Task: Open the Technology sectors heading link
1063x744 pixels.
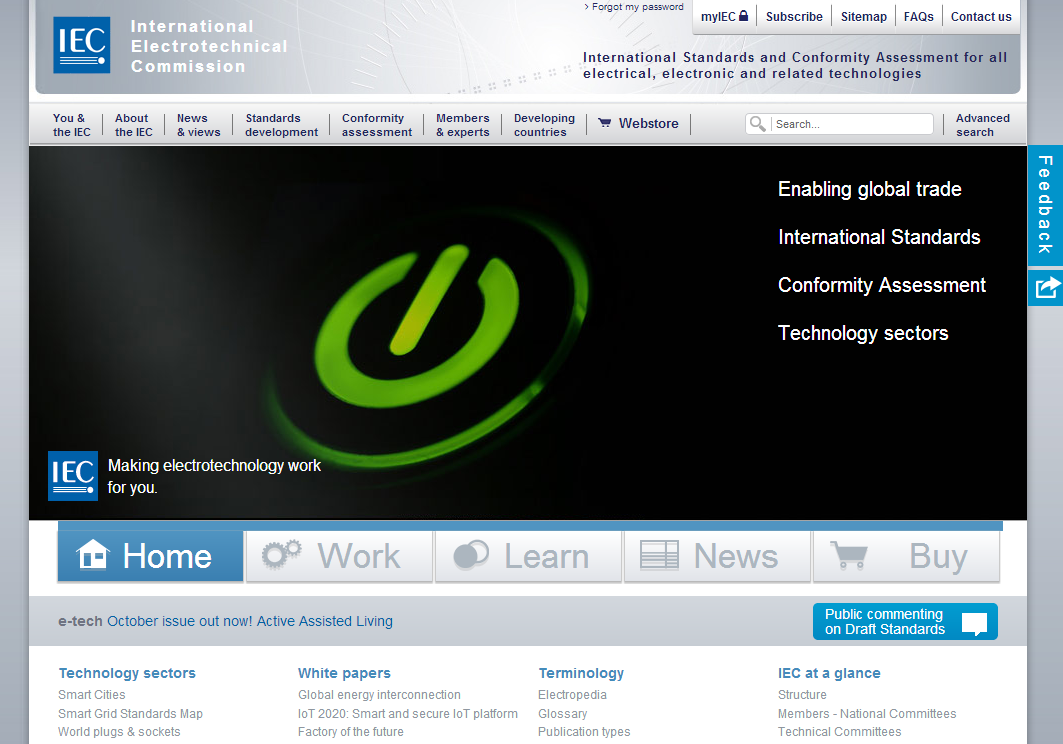Action: pos(127,673)
